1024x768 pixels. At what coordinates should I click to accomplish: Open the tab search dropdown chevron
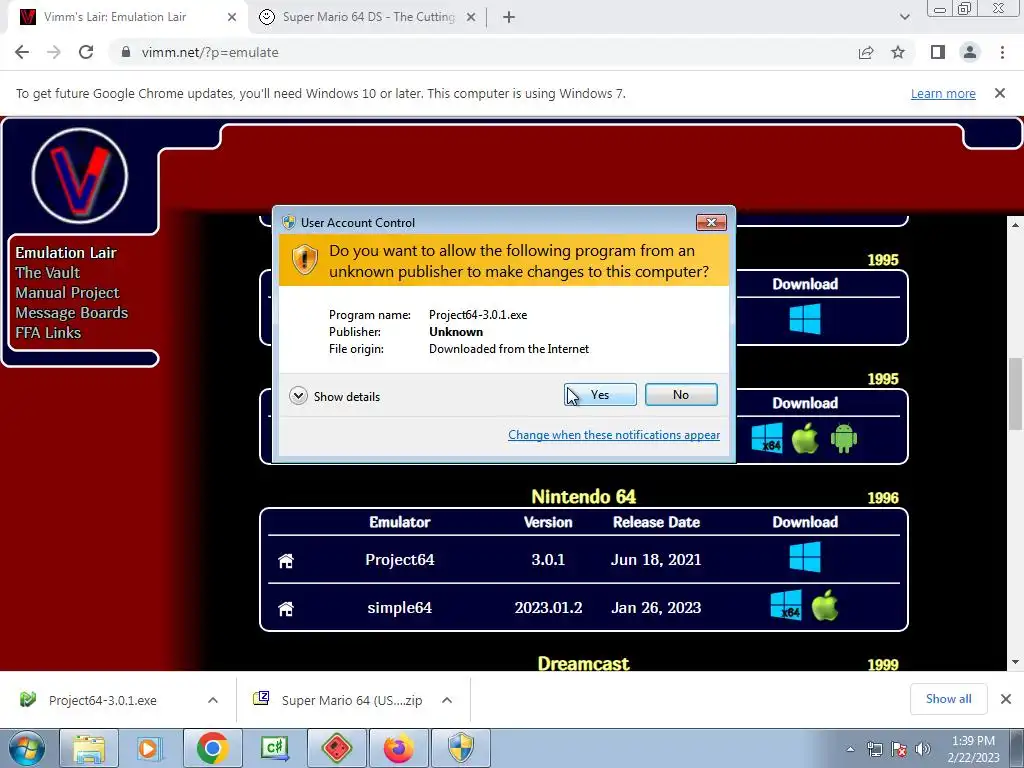tap(904, 17)
